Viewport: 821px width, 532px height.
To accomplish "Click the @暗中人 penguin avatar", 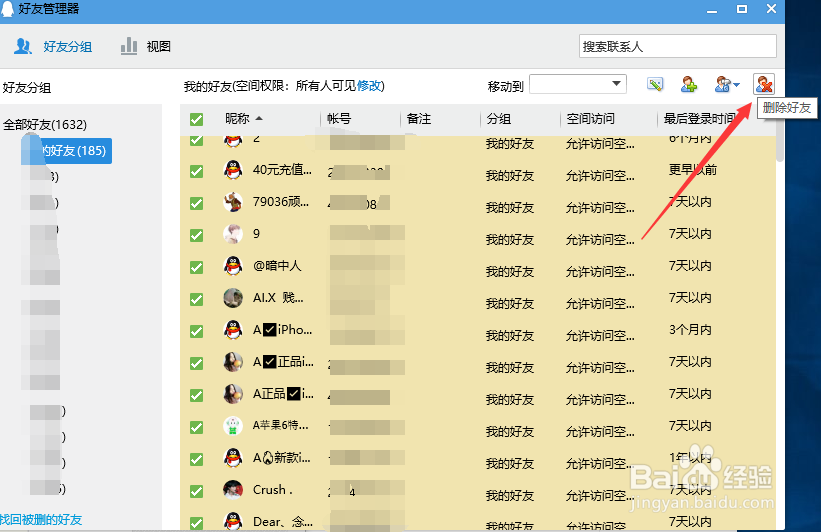I will click(232, 266).
